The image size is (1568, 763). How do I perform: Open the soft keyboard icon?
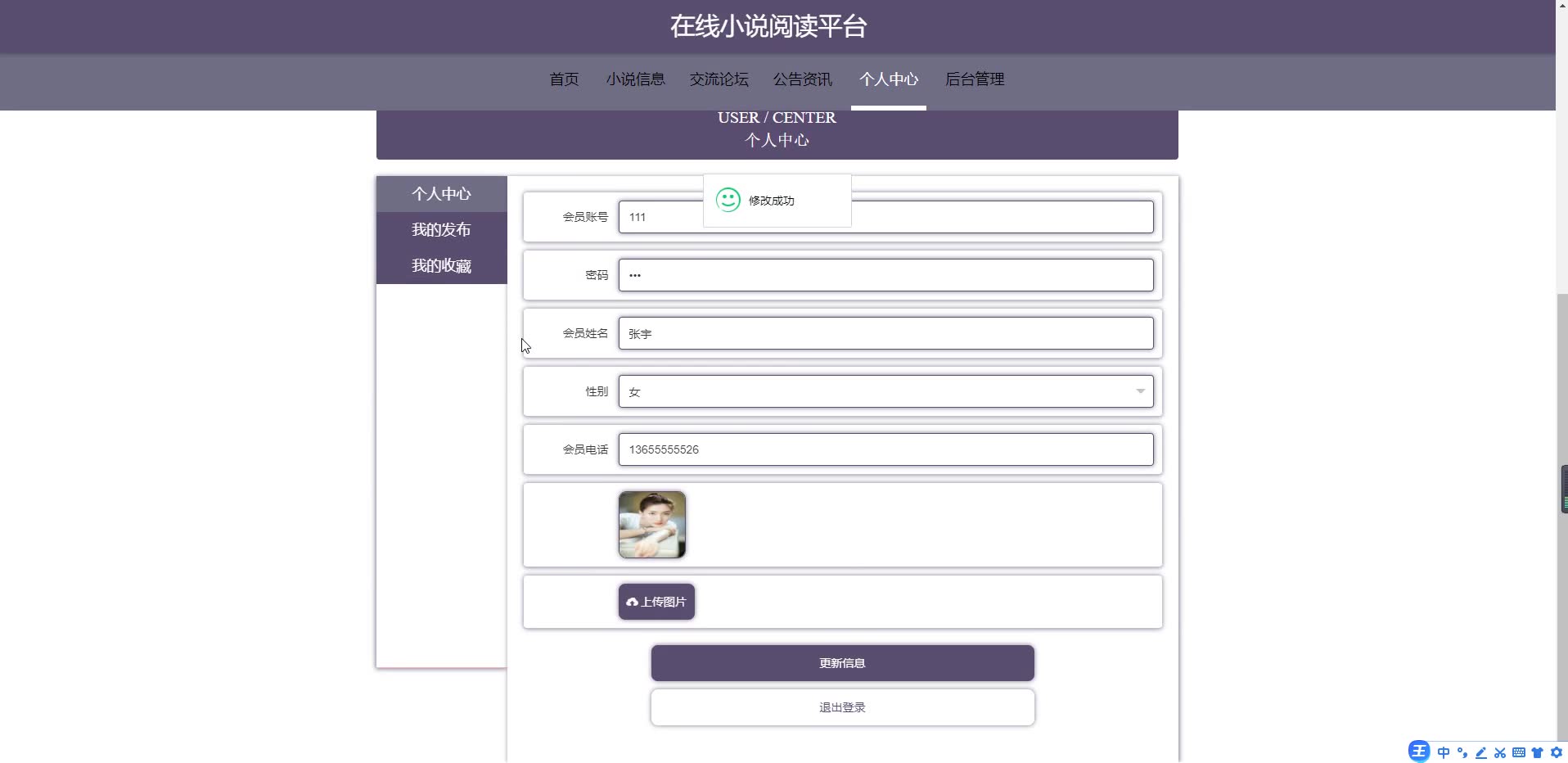click(x=1519, y=752)
